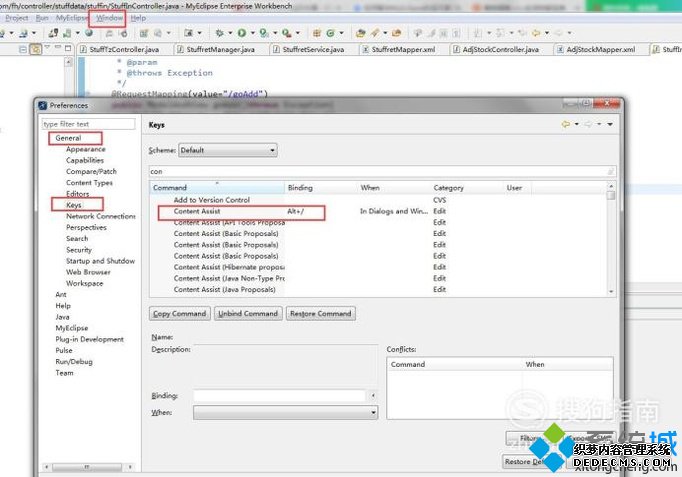Screen dimensions: 682x477
Task: Open the Binding field helper arrow
Action: pos(373,395)
